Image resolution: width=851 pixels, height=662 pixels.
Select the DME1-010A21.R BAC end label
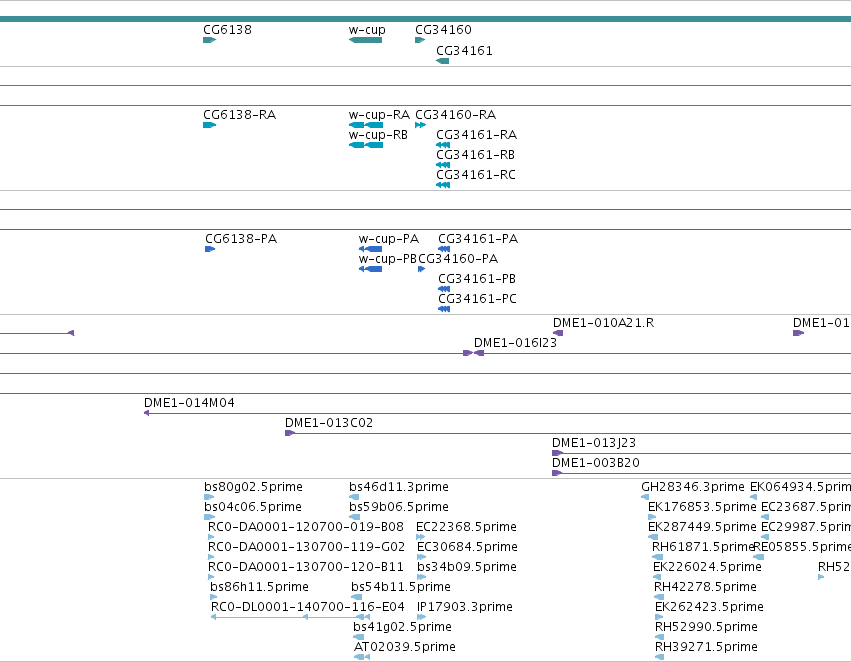(604, 323)
